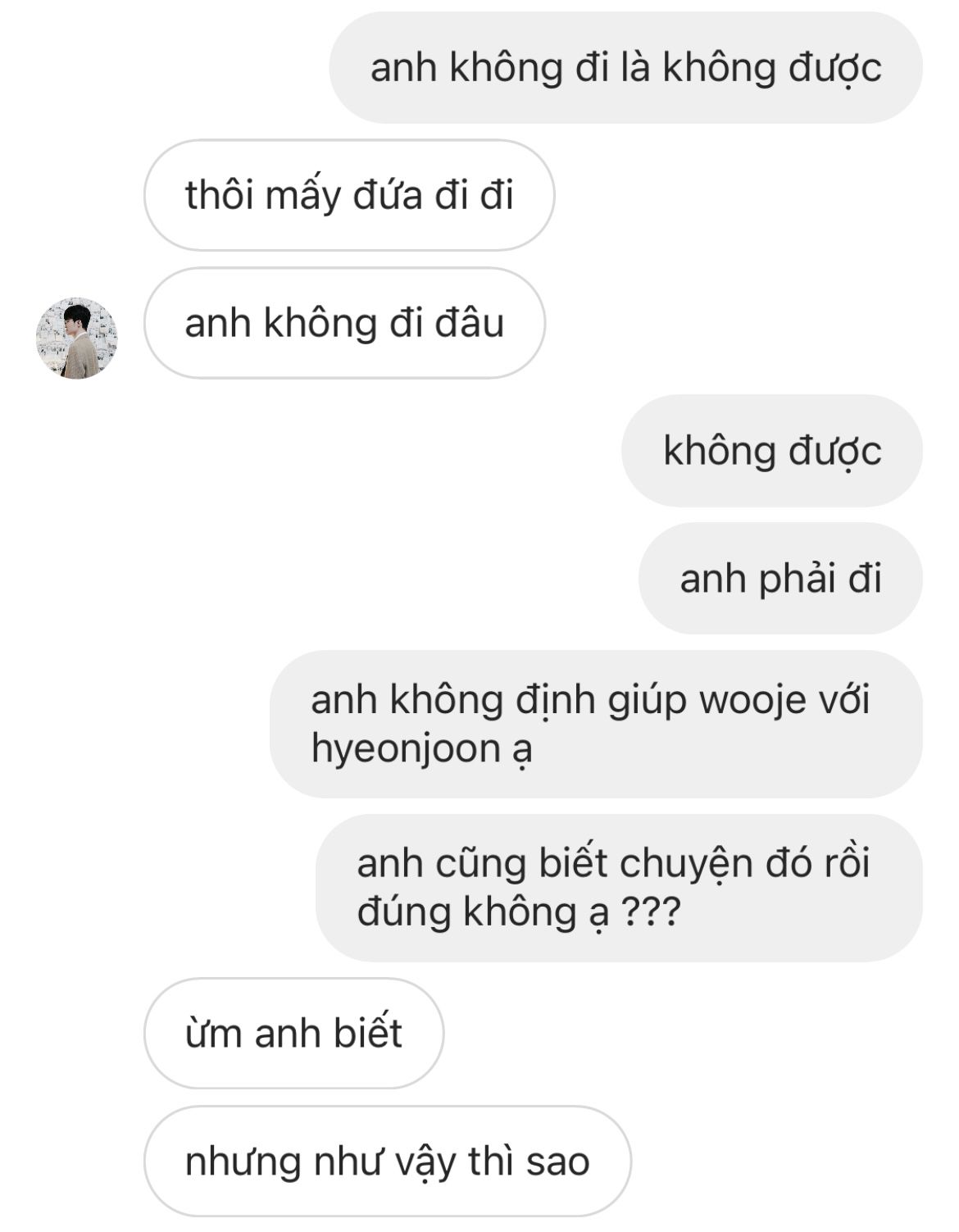
Task: Open the sender's profile picture avatar
Action: 76,339
